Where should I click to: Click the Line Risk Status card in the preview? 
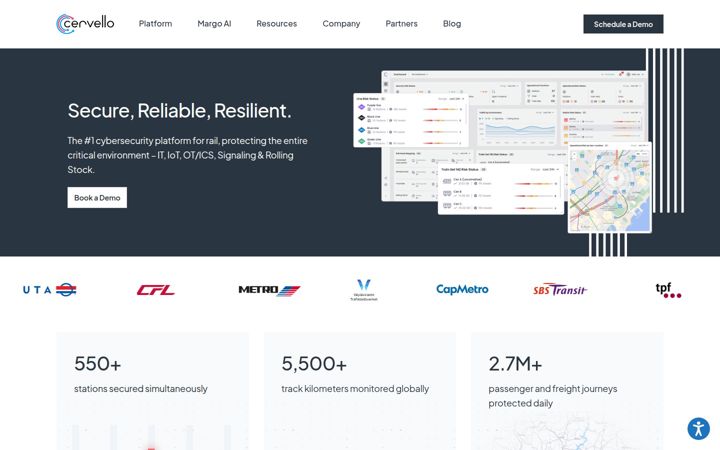[x=411, y=121]
